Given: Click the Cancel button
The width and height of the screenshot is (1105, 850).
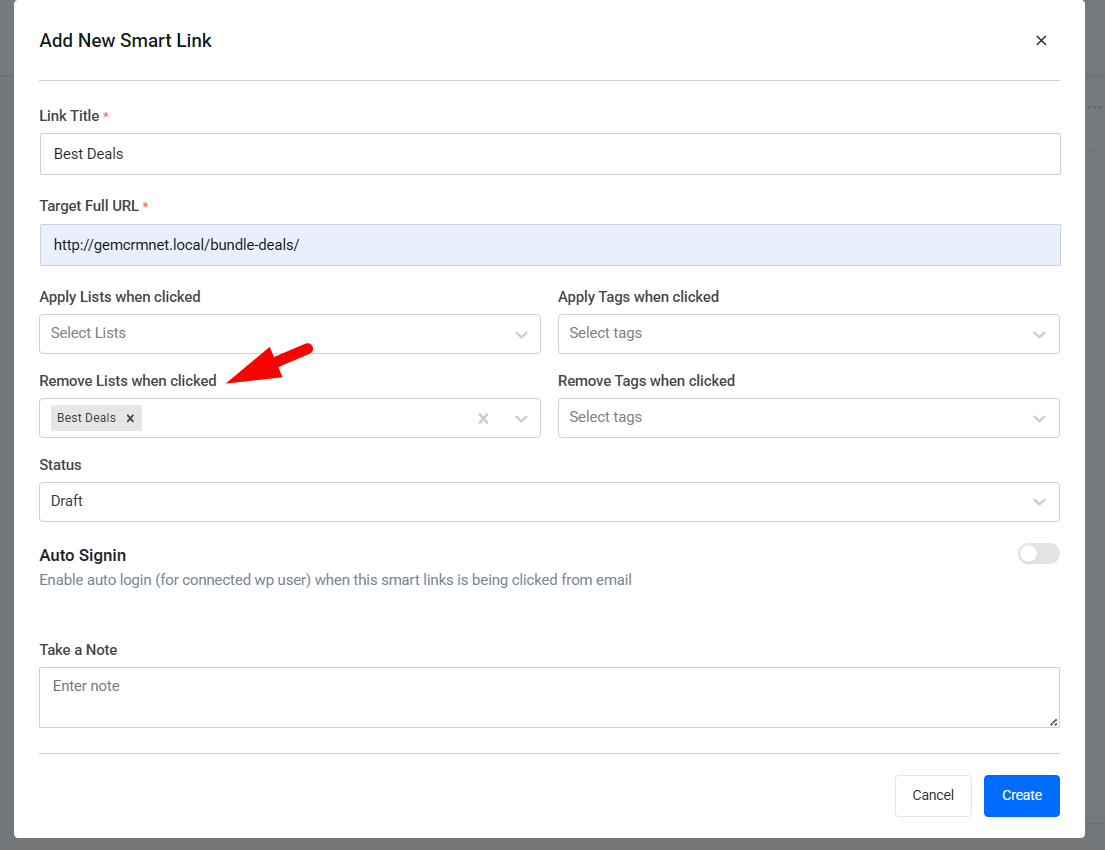Looking at the screenshot, I should 933,796.
